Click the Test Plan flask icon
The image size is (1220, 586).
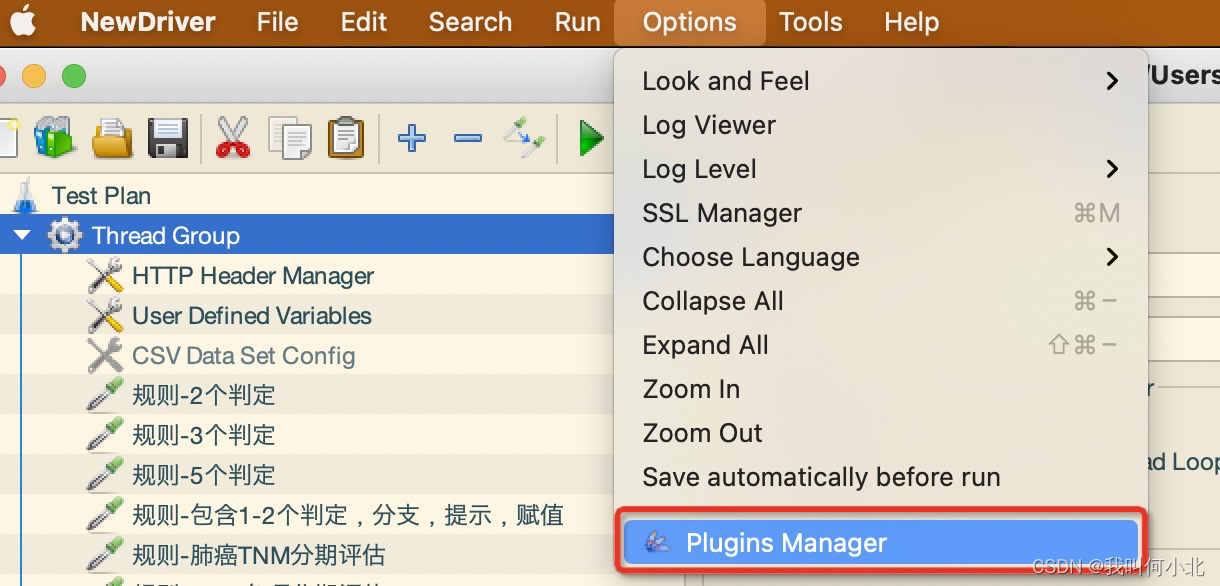pos(25,195)
